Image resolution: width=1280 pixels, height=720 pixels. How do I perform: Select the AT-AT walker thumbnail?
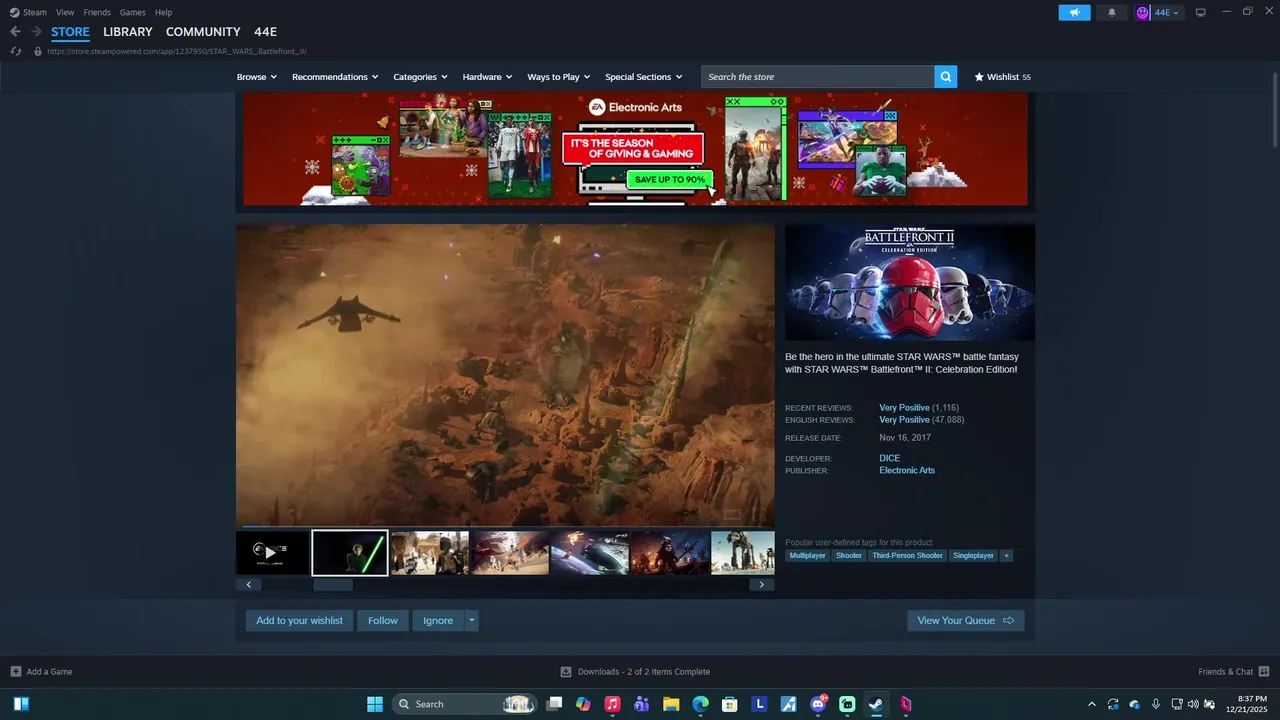tap(742, 553)
